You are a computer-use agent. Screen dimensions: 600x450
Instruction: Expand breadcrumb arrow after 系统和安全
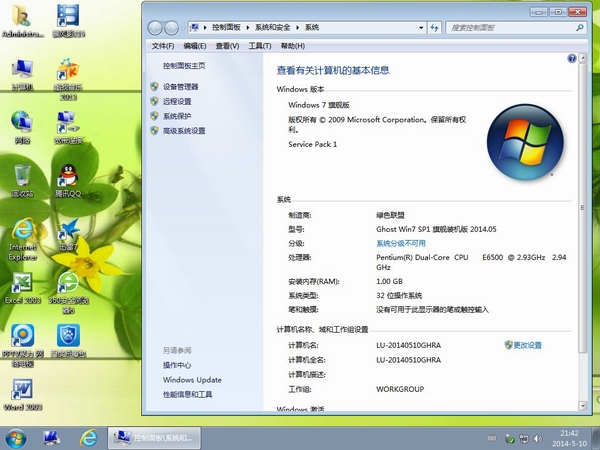[297, 28]
